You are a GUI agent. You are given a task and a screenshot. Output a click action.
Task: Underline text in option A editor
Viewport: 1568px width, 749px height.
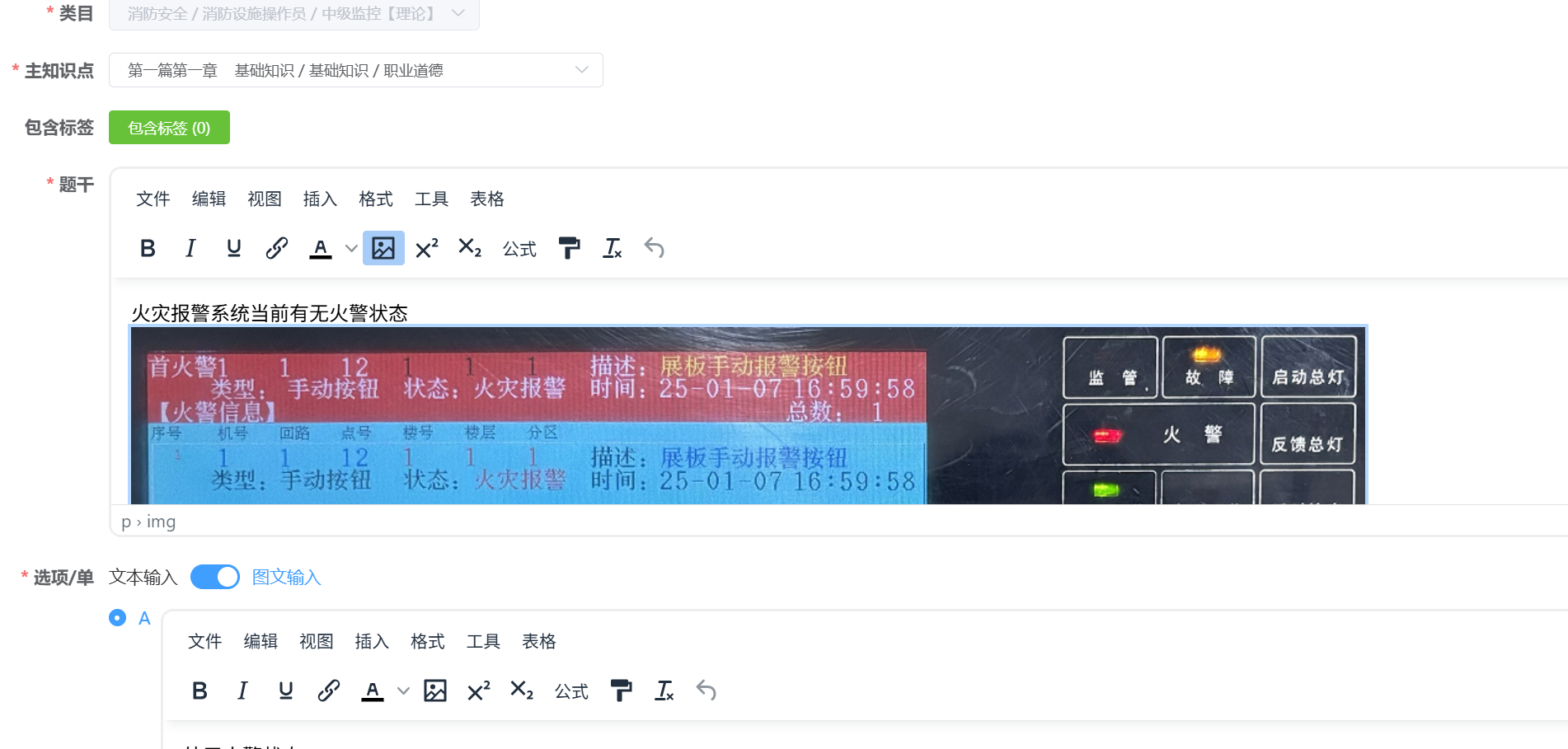pos(285,690)
